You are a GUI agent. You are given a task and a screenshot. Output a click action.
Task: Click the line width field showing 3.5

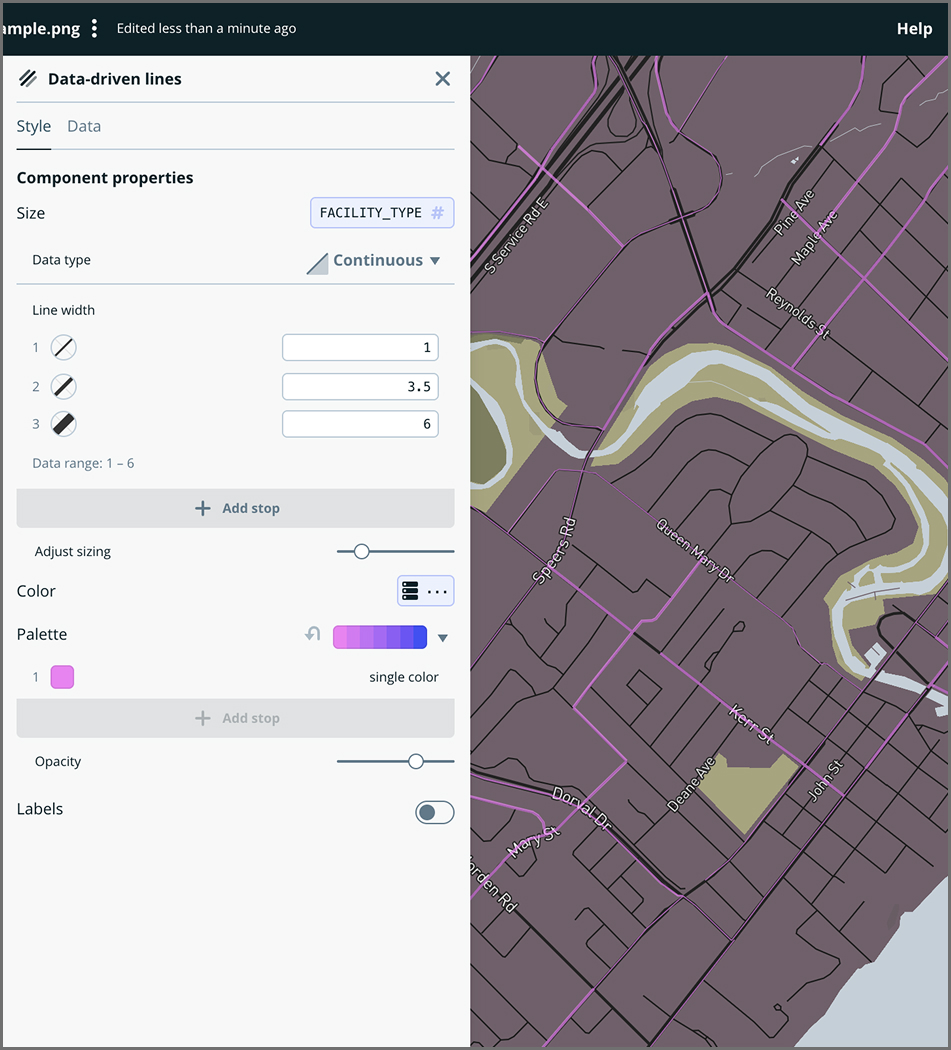click(360, 386)
